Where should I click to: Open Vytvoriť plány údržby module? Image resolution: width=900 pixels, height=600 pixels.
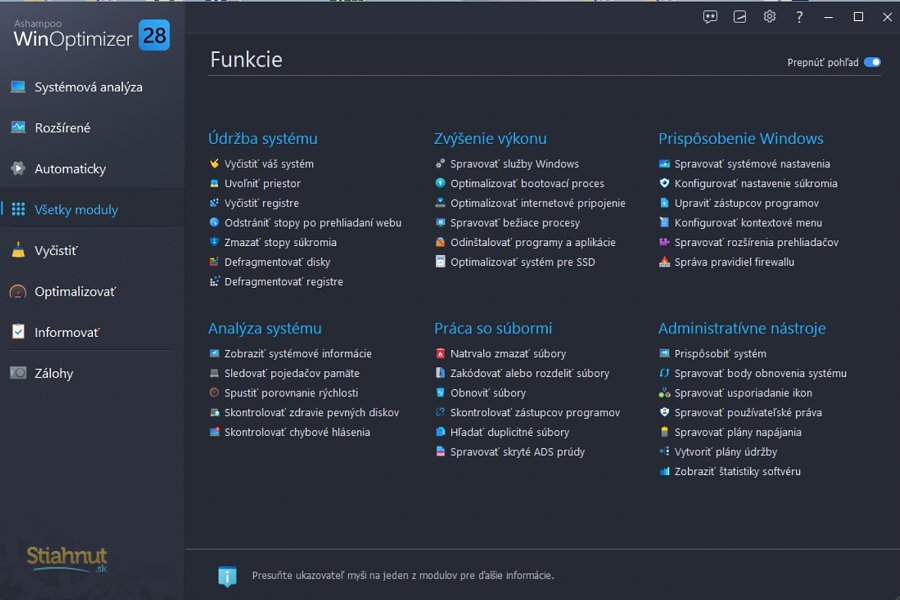coord(726,452)
